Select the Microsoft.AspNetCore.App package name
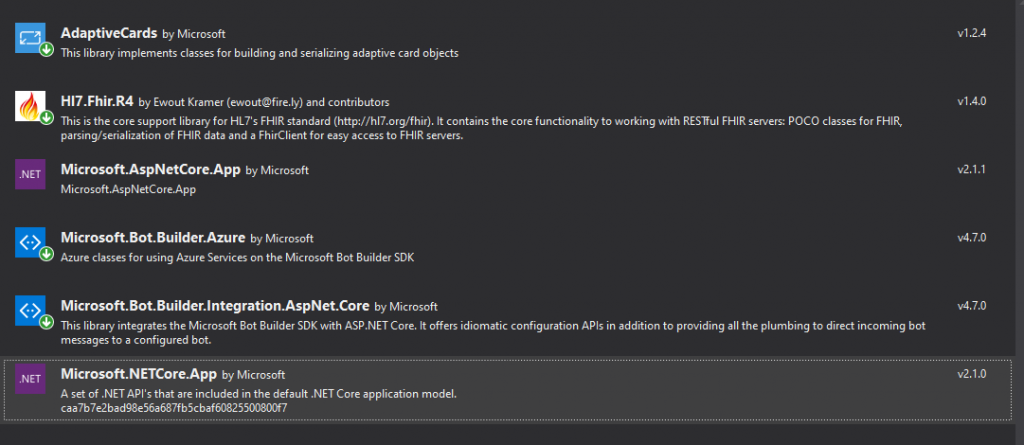The height and width of the screenshot is (445, 1024). 151,169
